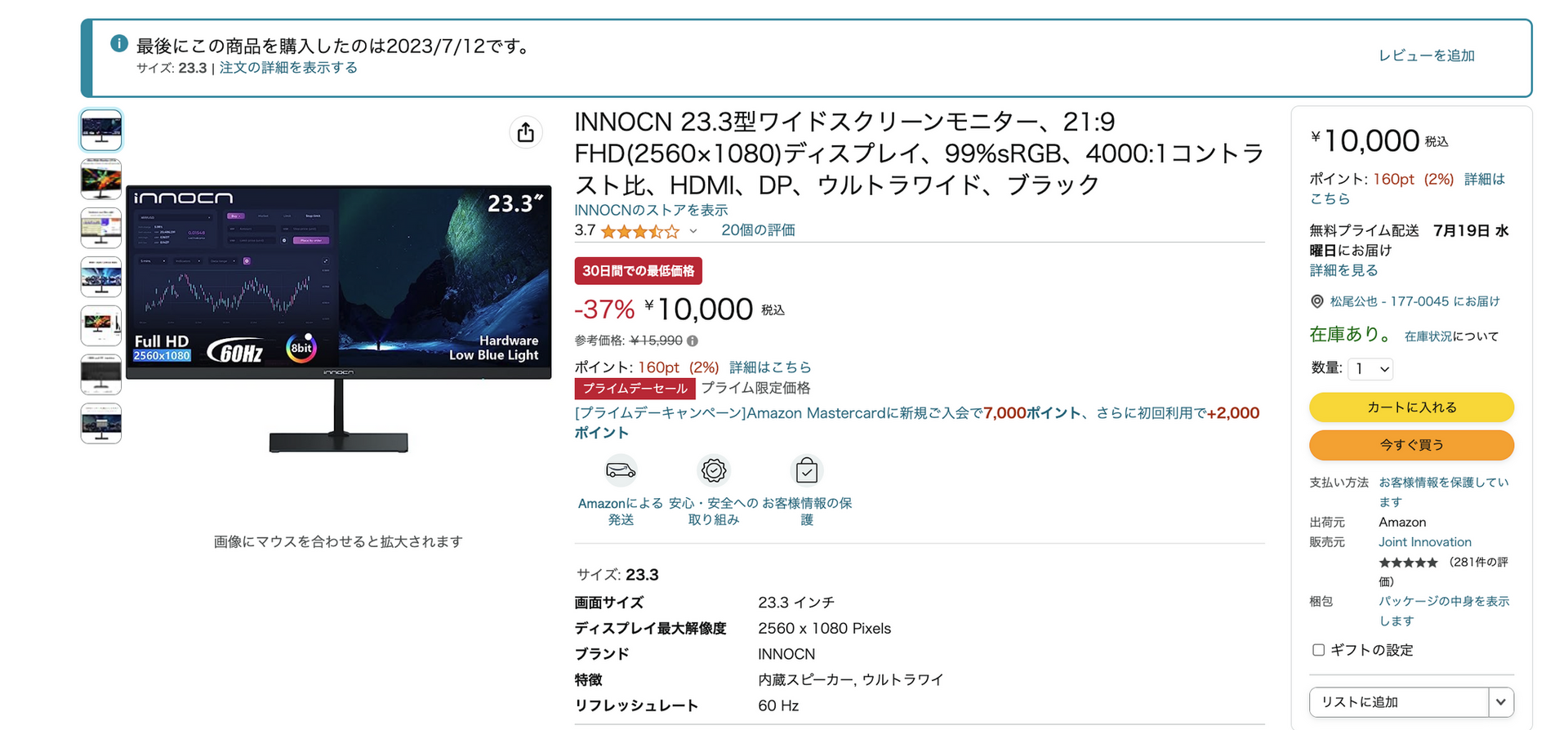Click カートに入れる button
The image size is (1568, 730).
point(1411,407)
